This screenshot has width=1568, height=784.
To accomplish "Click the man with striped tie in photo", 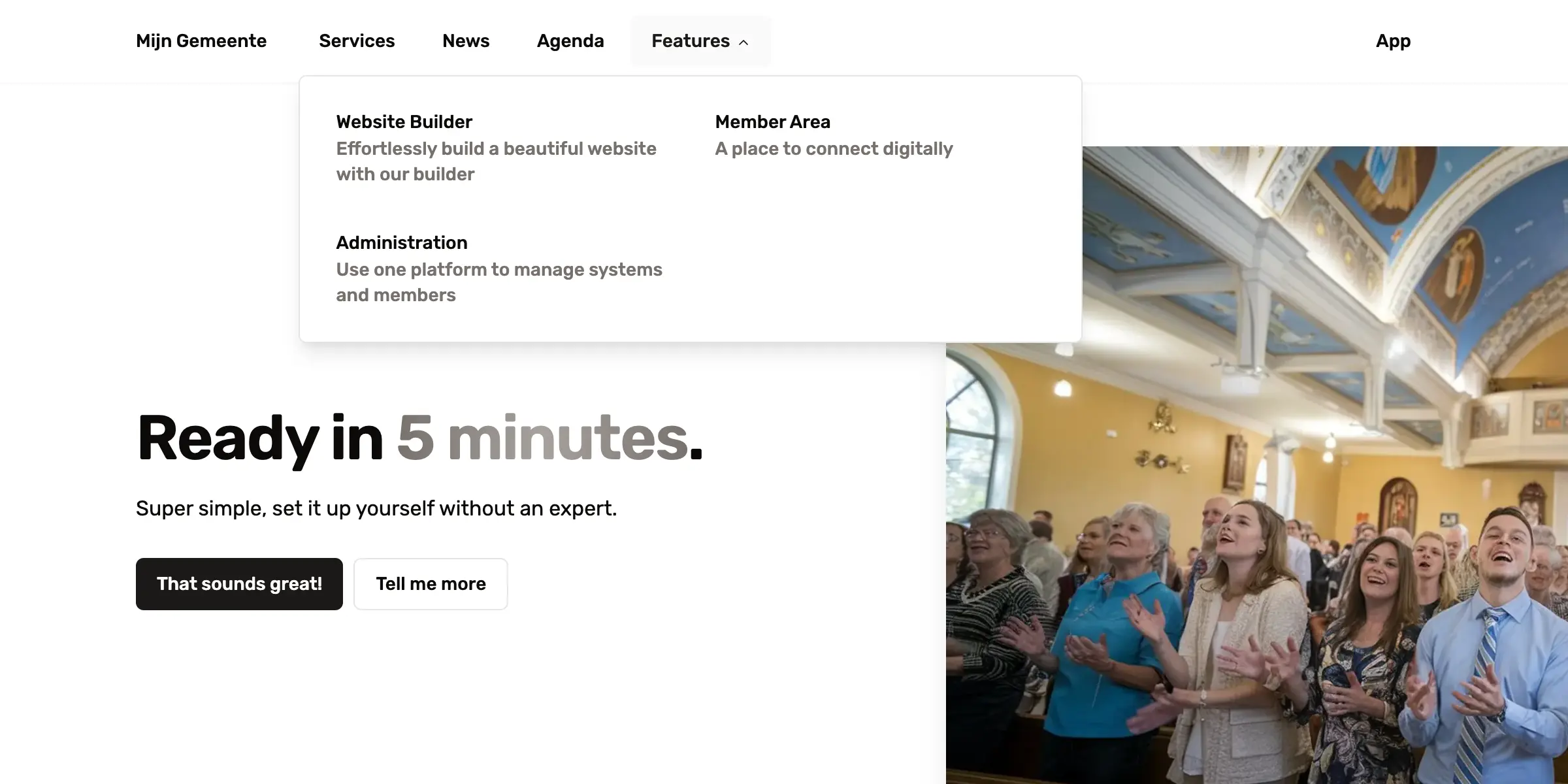I will pos(1496,627).
